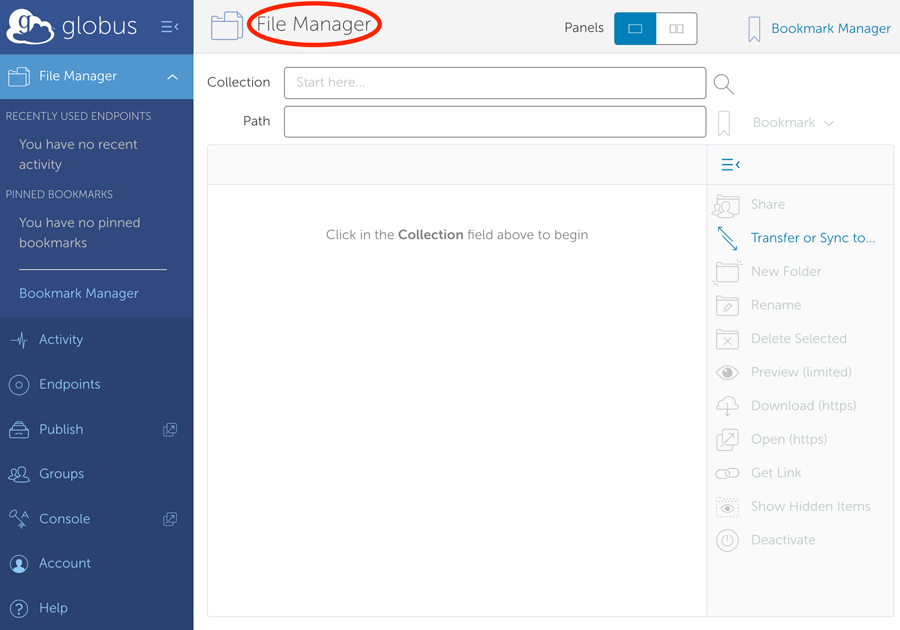Viewport: 900px width, 630px height.
Task: Click Transfer or Sync to...
Action: [x=813, y=238]
